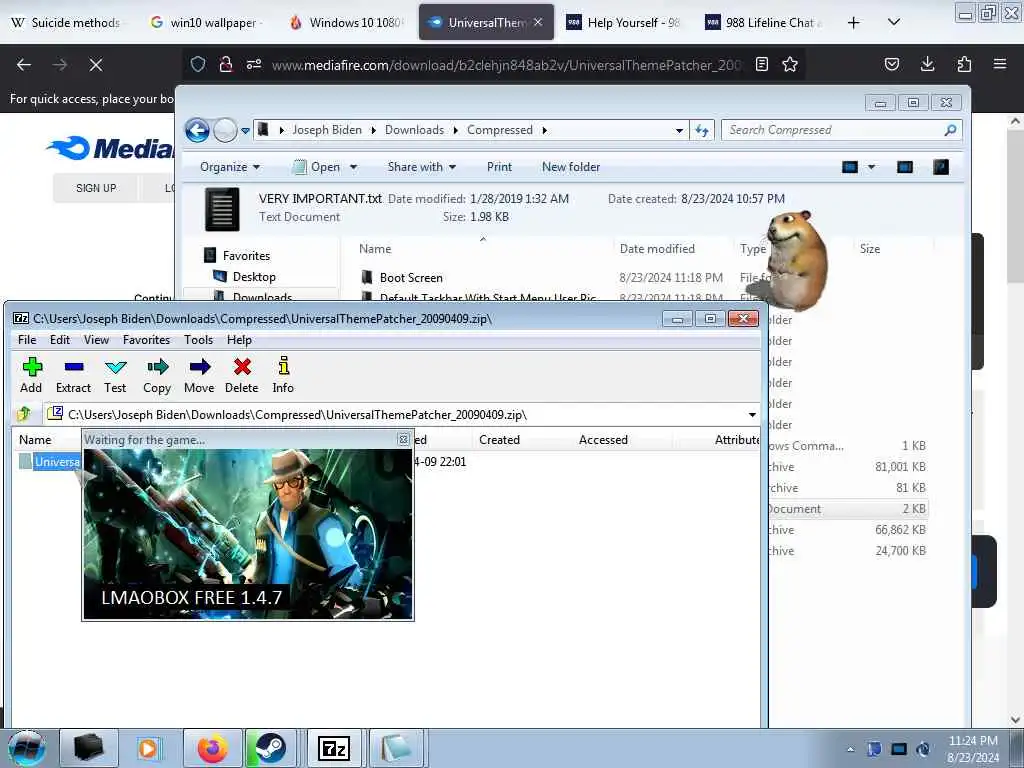This screenshot has height=768, width=1024.
Task: Run Test on the archive in 7-Zip
Action: click(x=116, y=367)
